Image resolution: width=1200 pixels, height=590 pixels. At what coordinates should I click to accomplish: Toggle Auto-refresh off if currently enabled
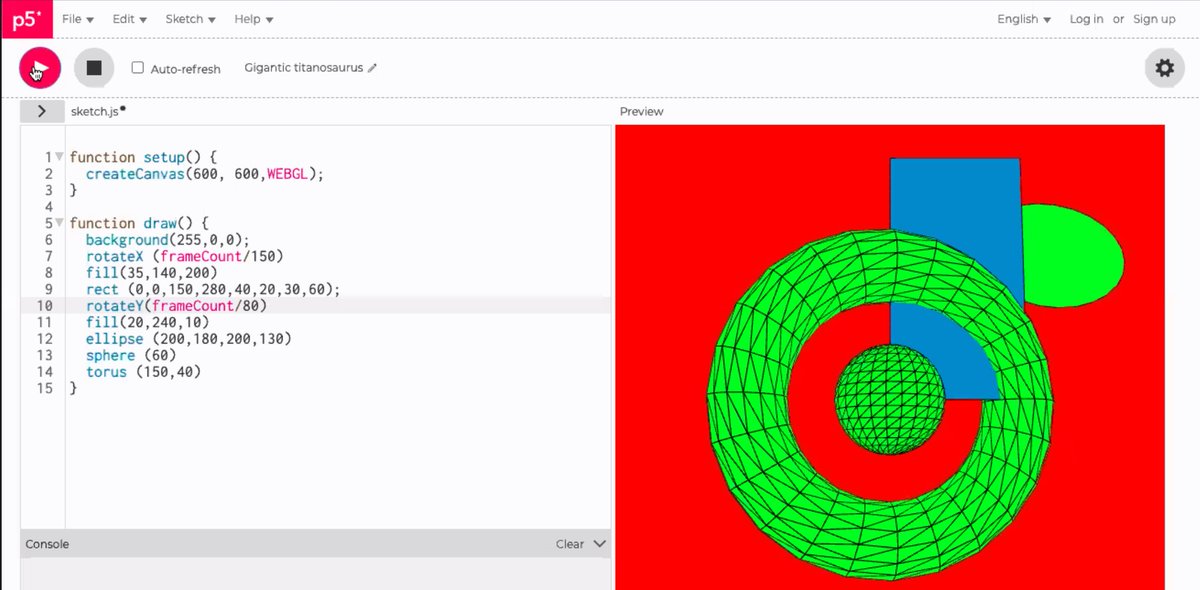click(137, 67)
